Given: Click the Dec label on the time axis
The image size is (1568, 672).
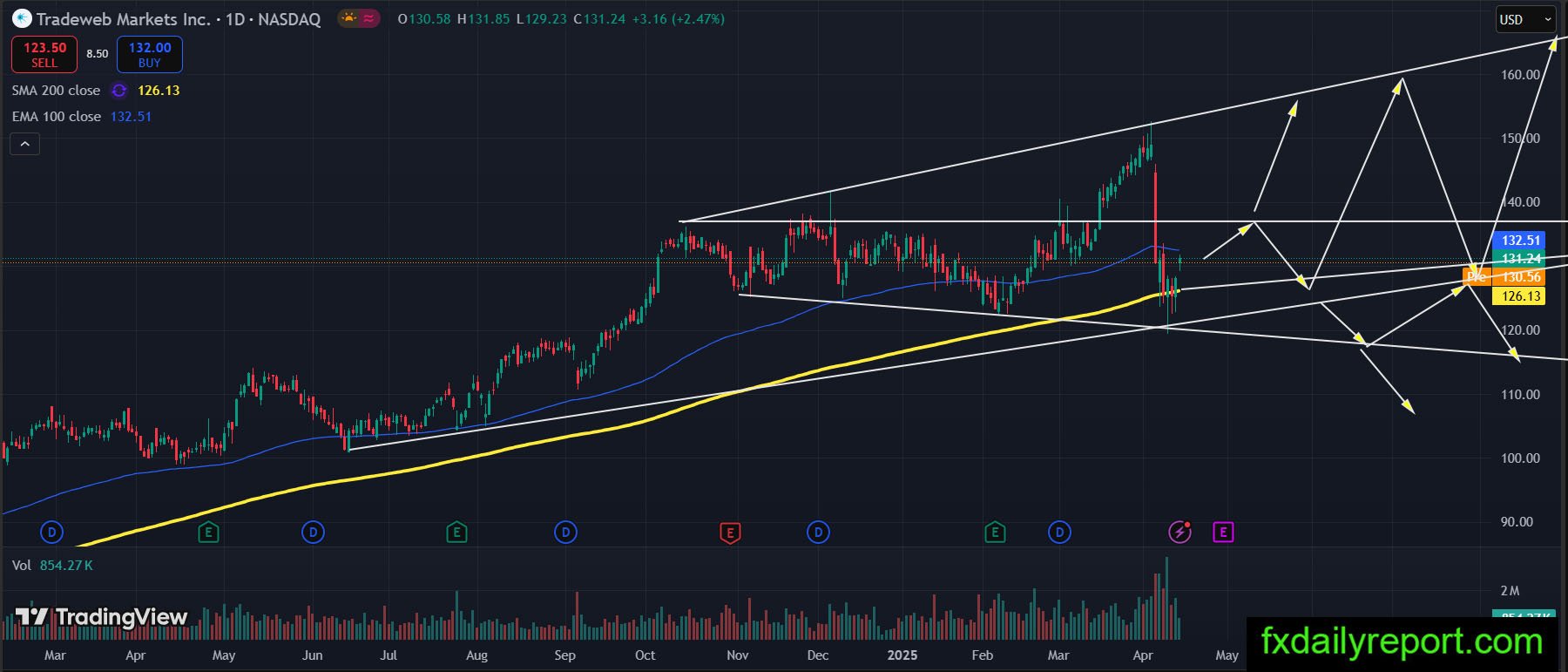Looking at the screenshot, I should (x=818, y=655).
